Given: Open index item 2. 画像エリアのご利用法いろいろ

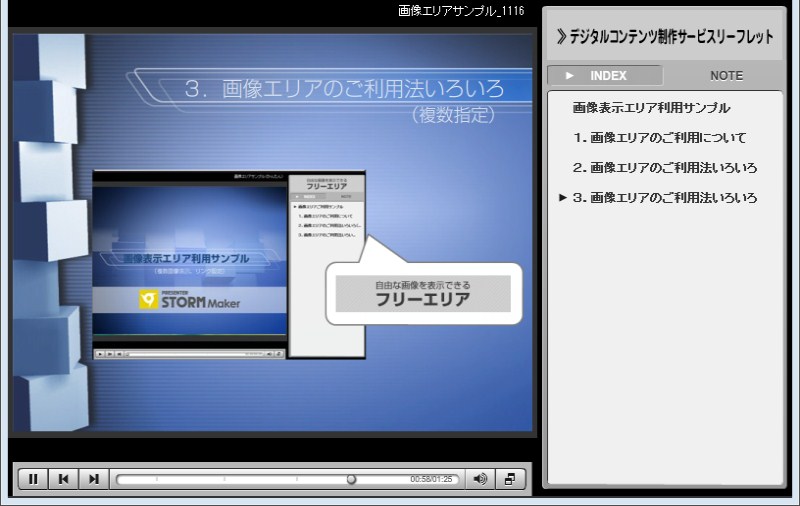Looking at the screenshot, I should click(x=665, y=168).
